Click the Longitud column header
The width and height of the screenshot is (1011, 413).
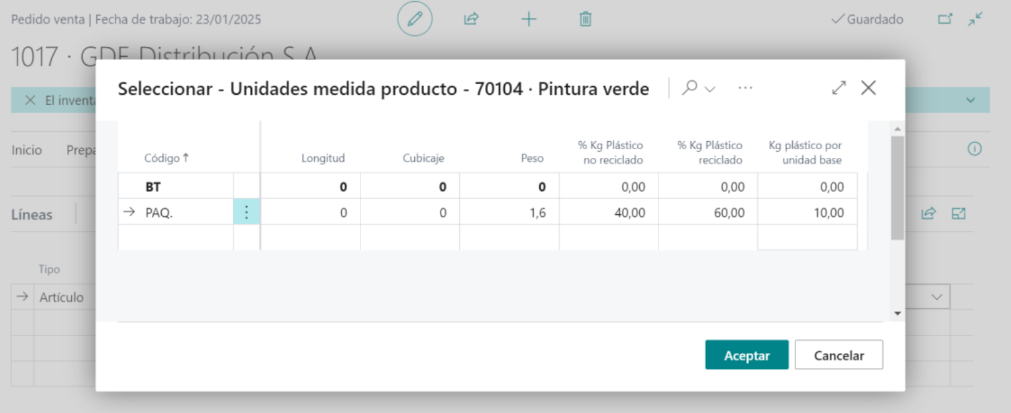pyautogui.click(x=323, y=158)
